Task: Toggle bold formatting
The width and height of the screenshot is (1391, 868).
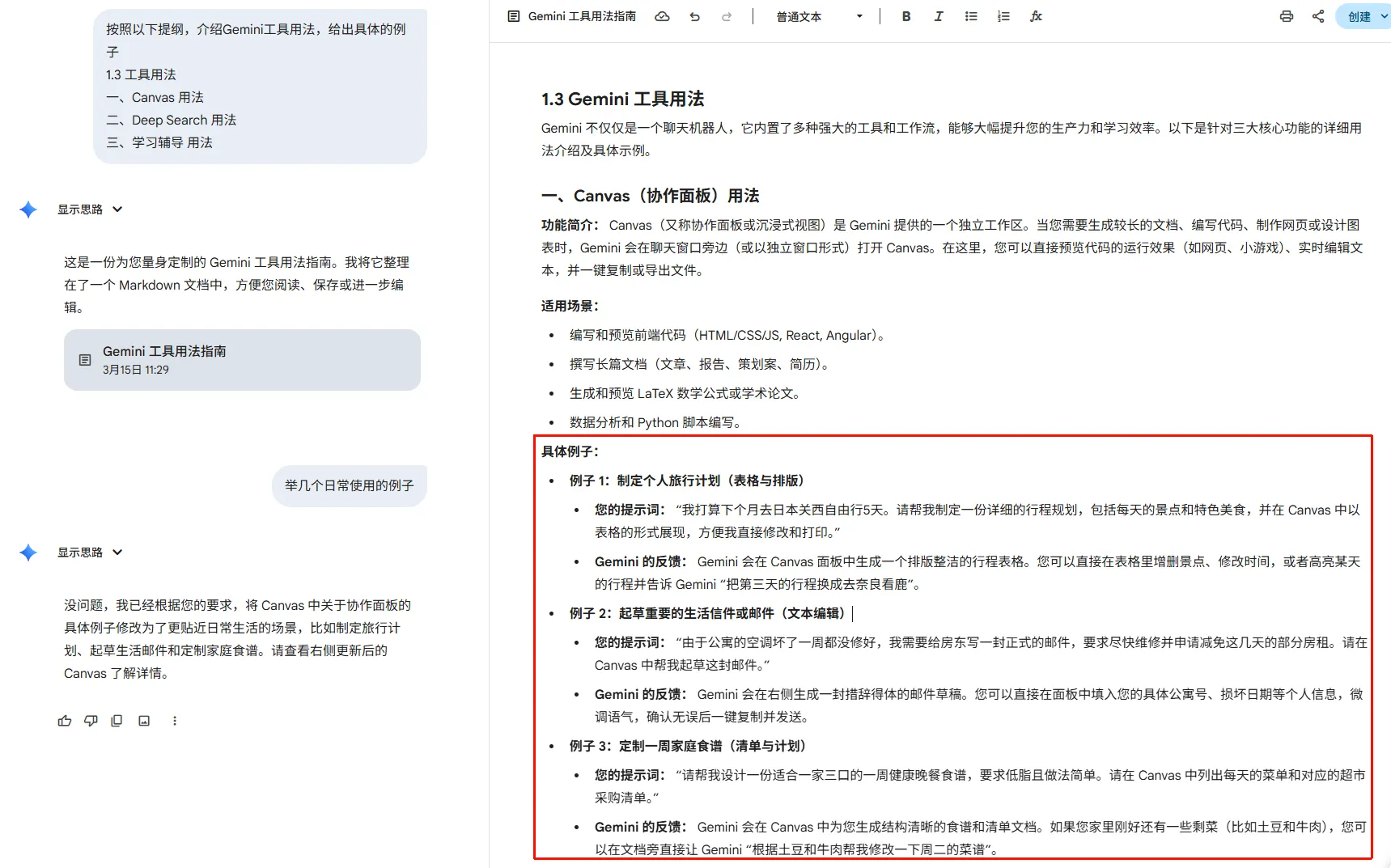Action: coord(906,16)
